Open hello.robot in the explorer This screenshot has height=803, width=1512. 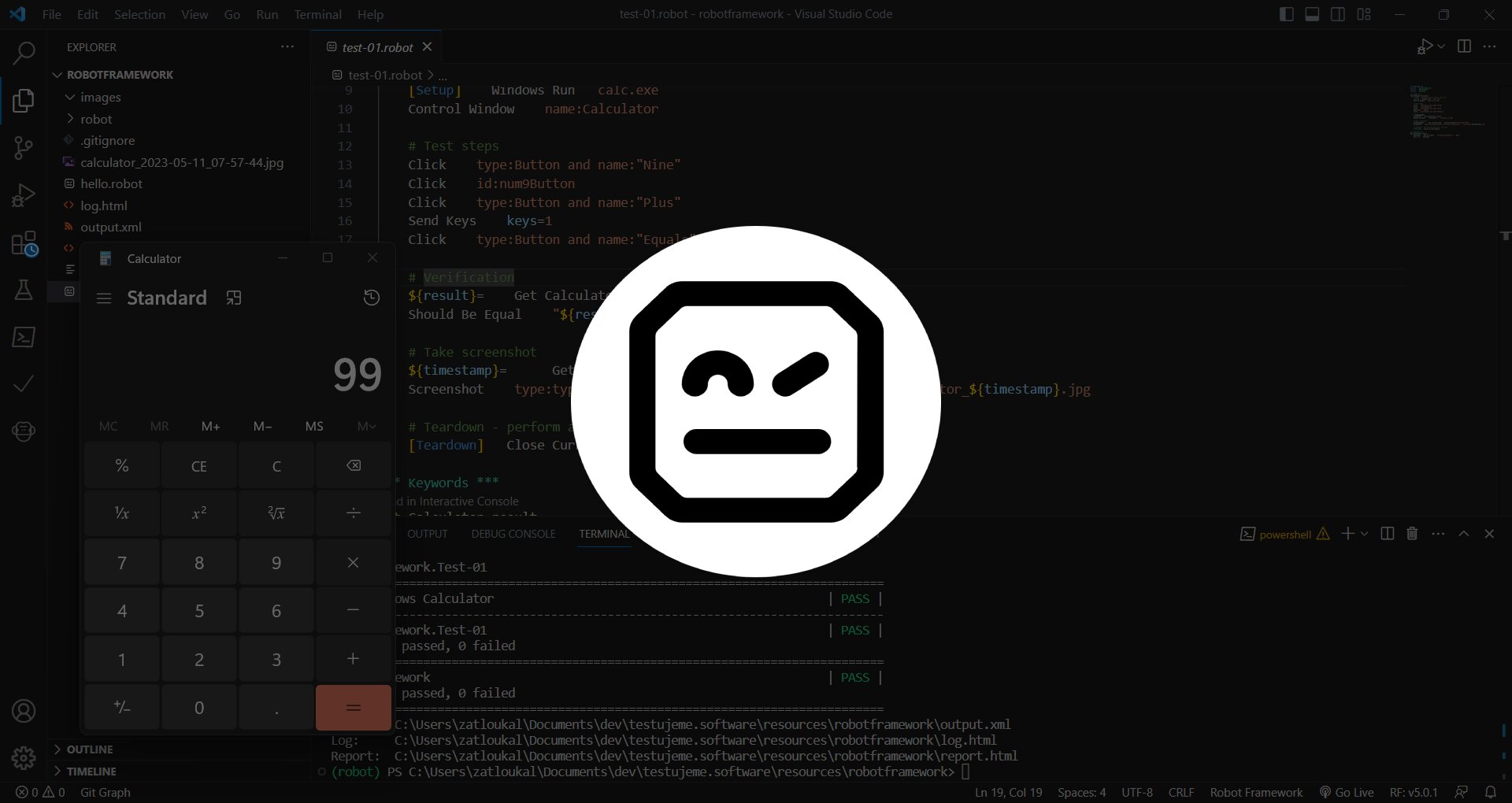click(x=111, y=183)
